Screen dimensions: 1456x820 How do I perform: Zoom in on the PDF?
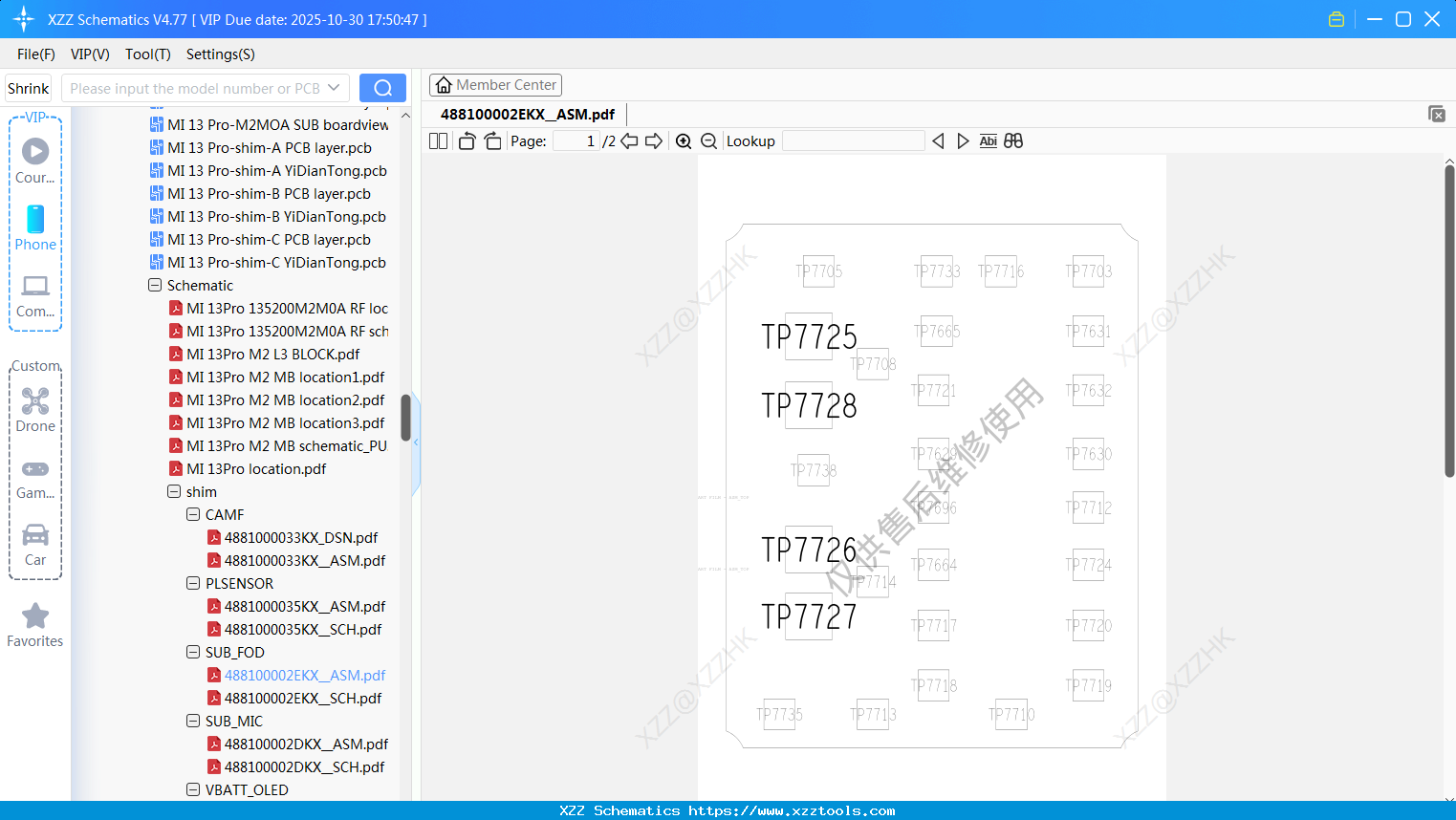point(684,141)
